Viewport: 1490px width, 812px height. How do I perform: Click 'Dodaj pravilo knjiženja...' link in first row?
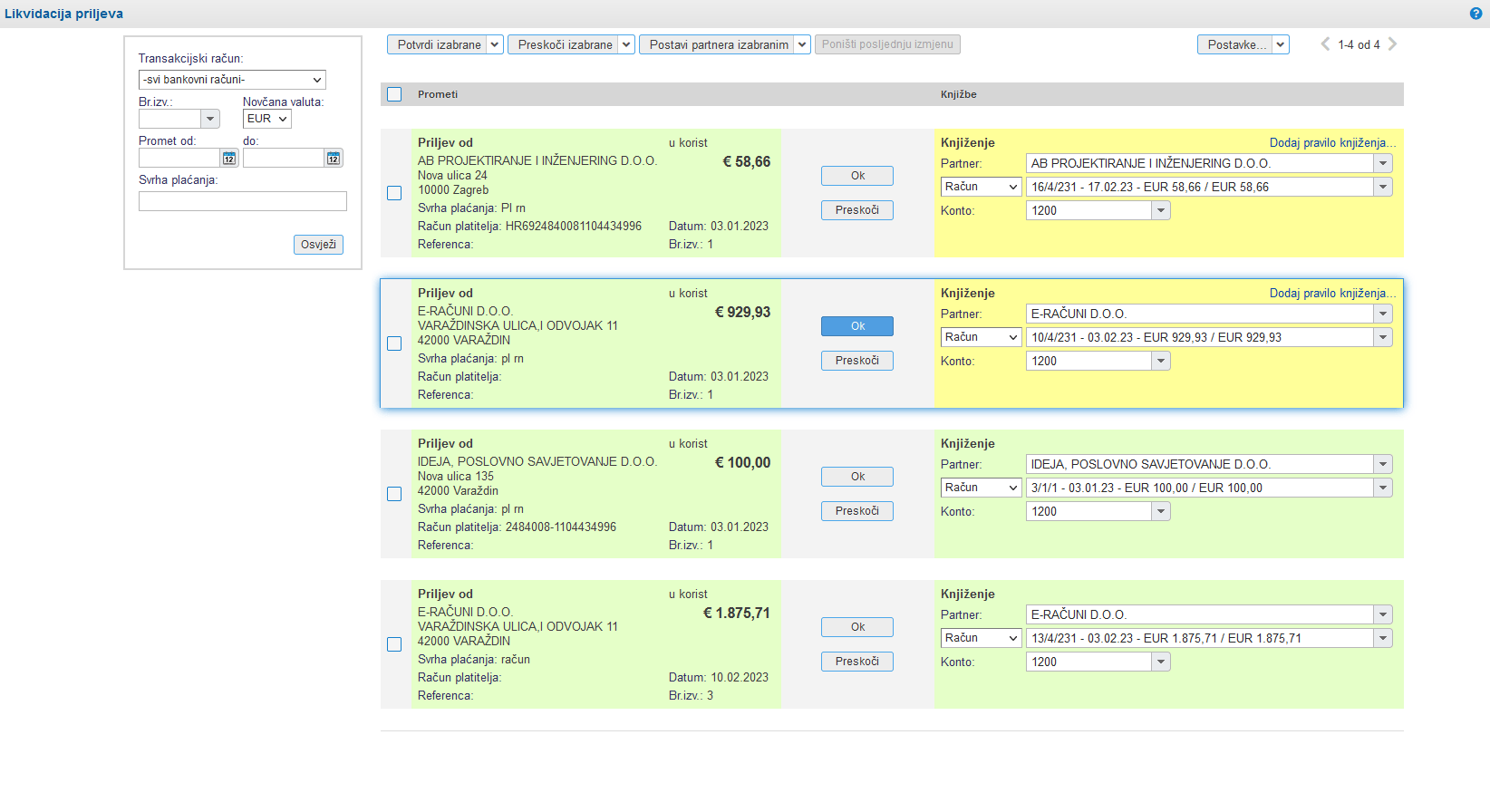point(1332,142)
